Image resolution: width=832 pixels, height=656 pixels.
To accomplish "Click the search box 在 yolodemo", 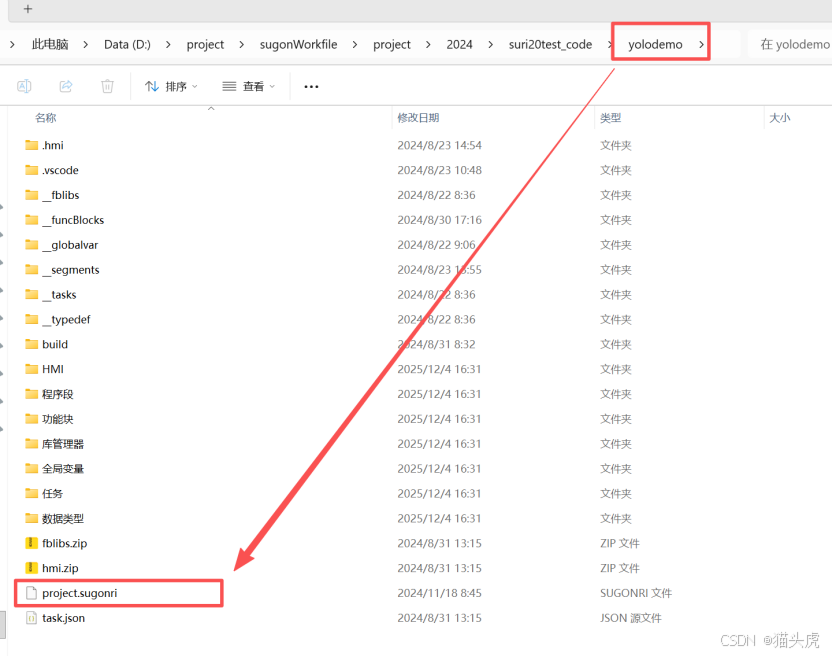I will click(x=790, y=45).
